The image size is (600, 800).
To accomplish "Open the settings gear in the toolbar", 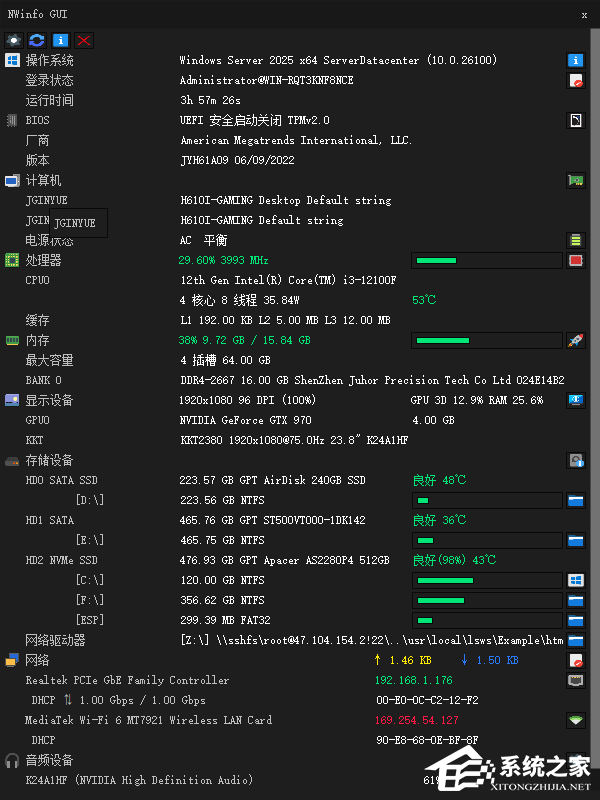I will pos(14,40).
